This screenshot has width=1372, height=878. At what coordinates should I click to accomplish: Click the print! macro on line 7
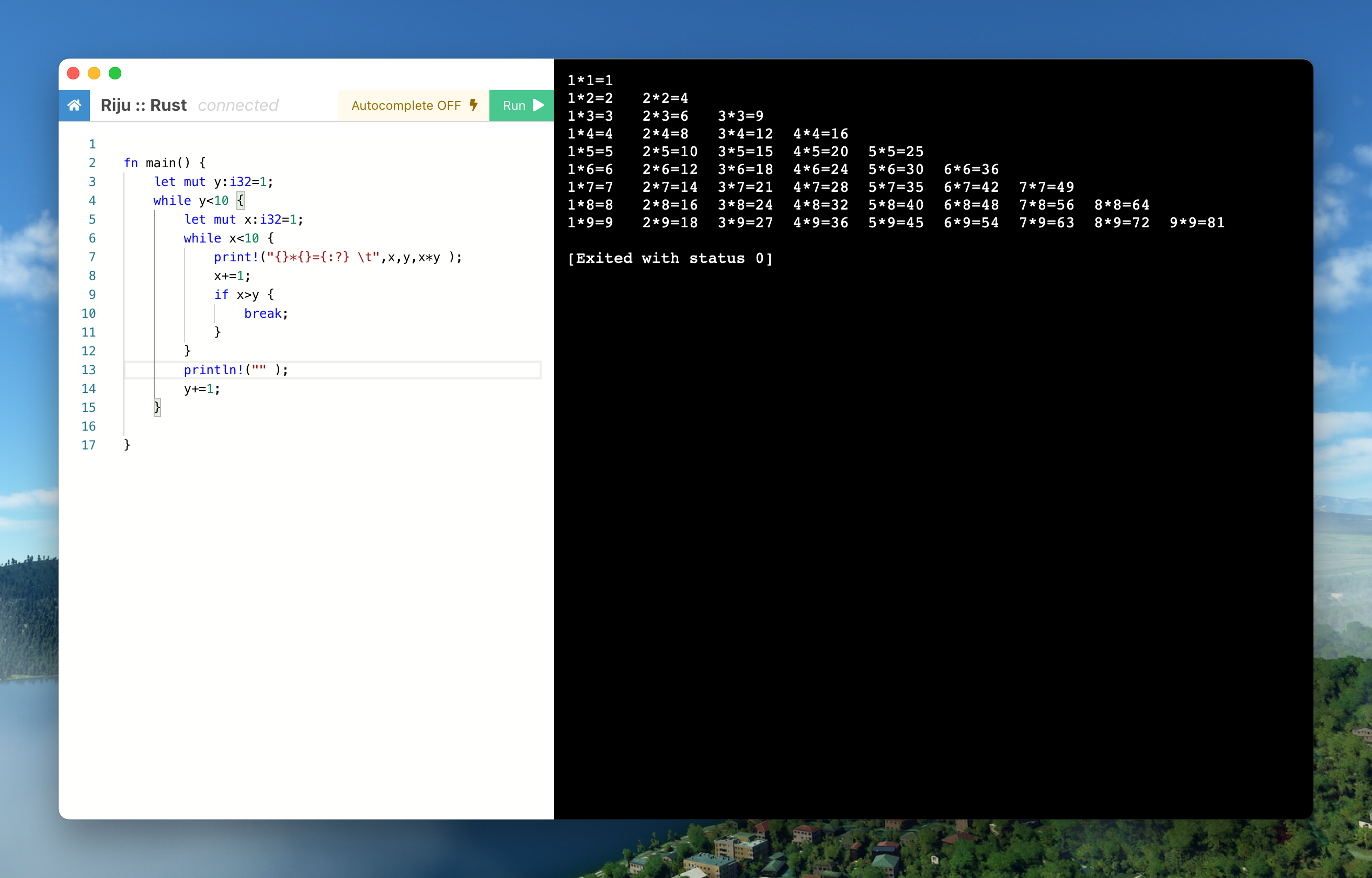click(235, 257)
